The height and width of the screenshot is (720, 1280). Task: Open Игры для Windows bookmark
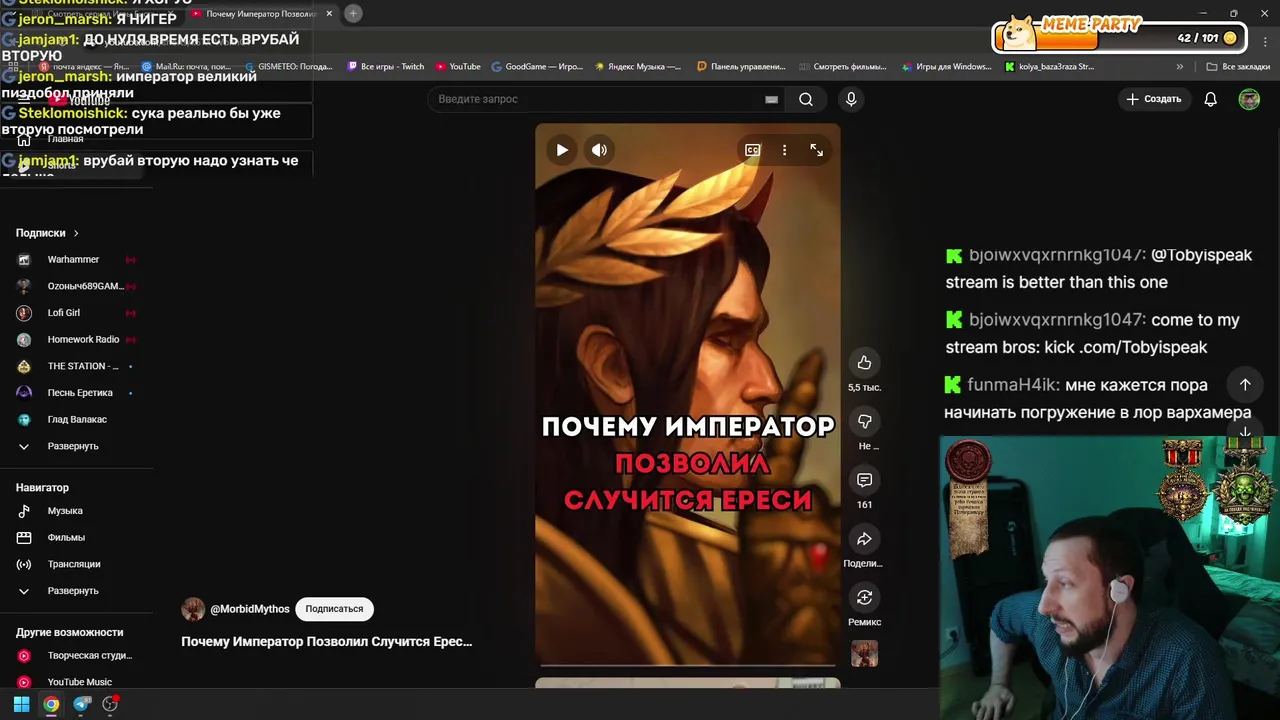946,67
